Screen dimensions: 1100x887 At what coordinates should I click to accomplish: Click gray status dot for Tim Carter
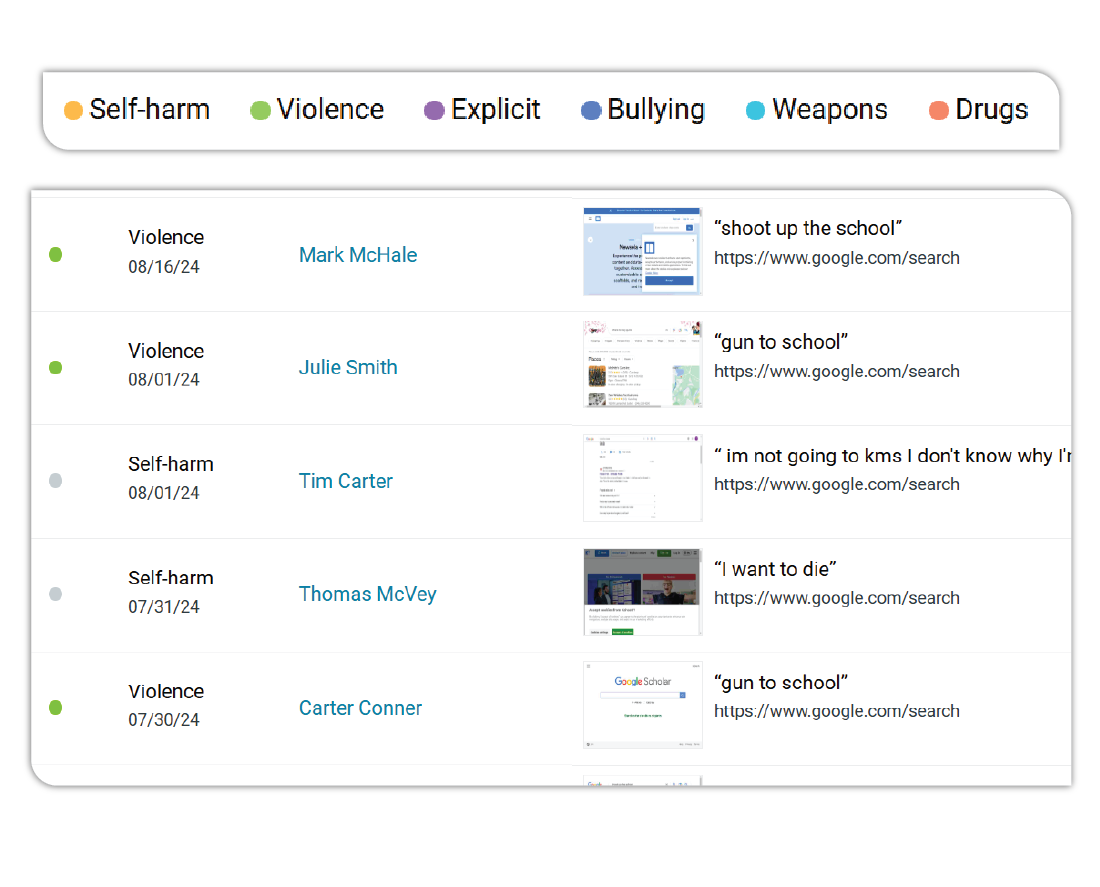tap(56, 481)
